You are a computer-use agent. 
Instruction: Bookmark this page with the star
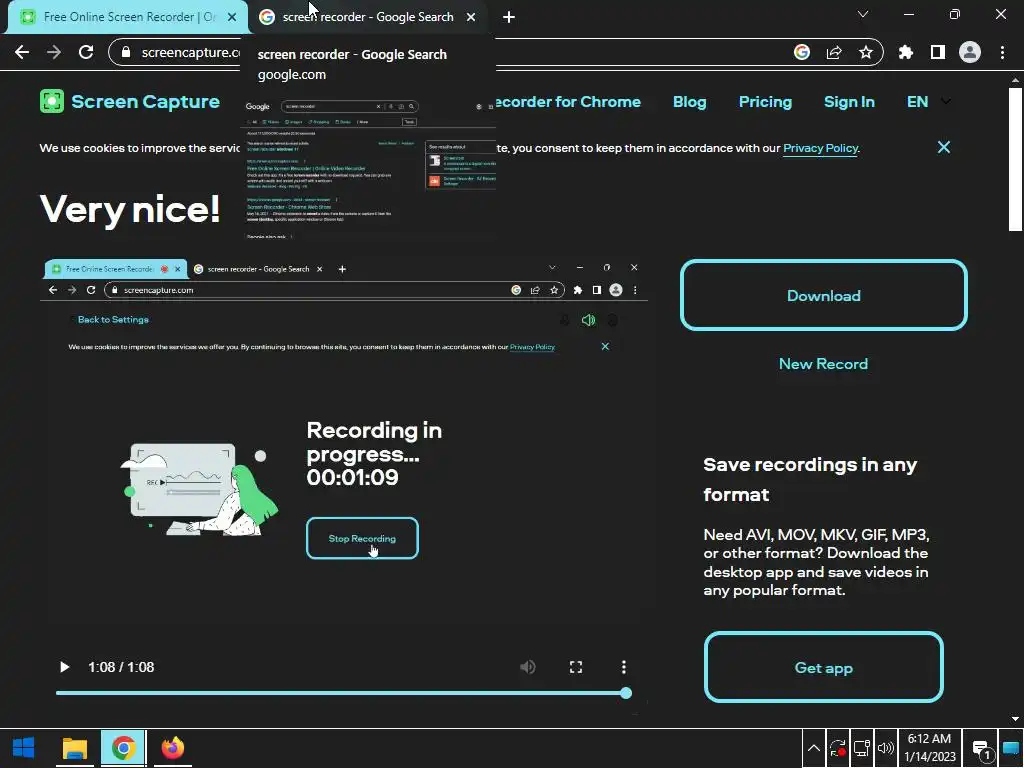point(866,52)
